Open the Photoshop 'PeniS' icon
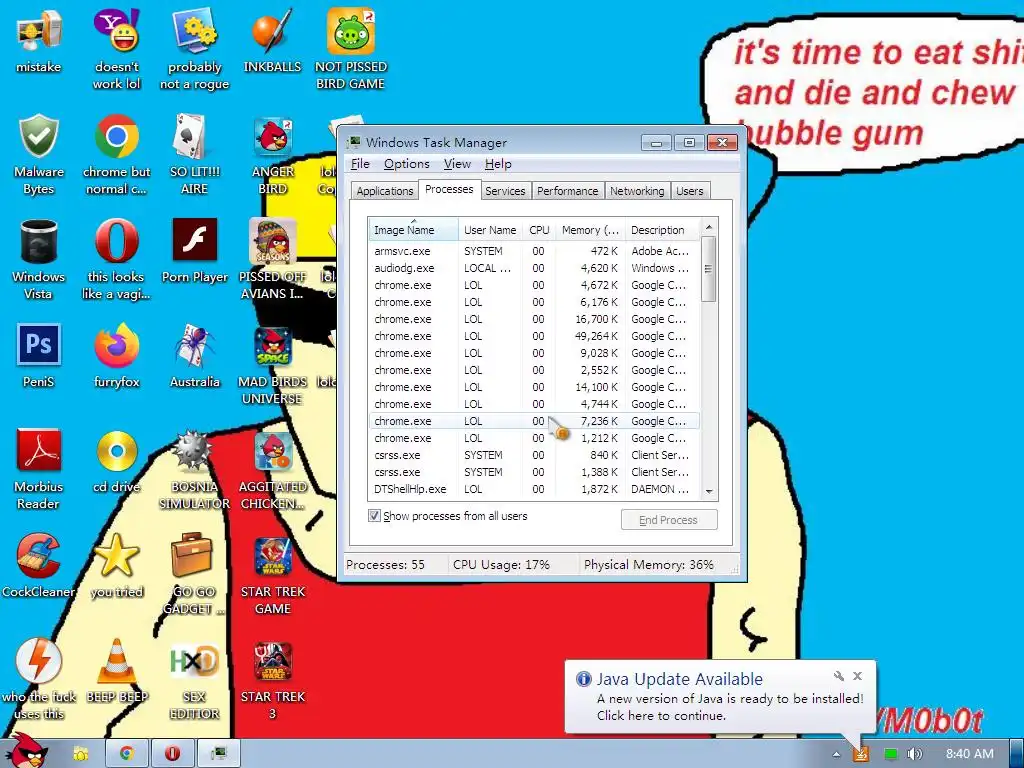Viewport: 1024px width, 768px height. 39,355
